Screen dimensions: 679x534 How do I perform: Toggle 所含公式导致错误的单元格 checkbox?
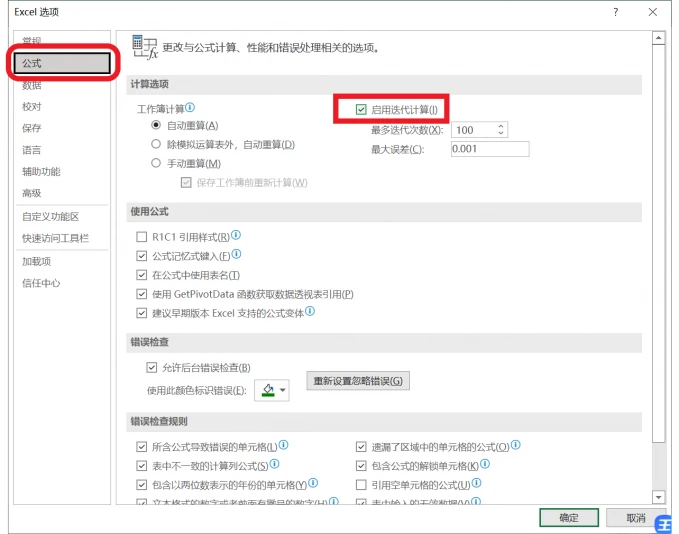142,447
